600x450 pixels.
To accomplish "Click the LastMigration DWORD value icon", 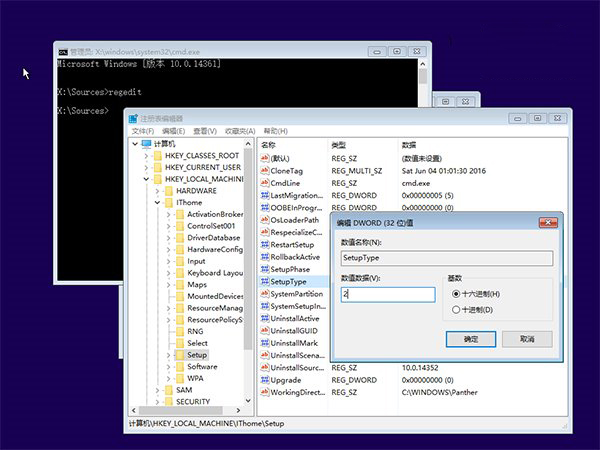I will (x=264, y=195).
